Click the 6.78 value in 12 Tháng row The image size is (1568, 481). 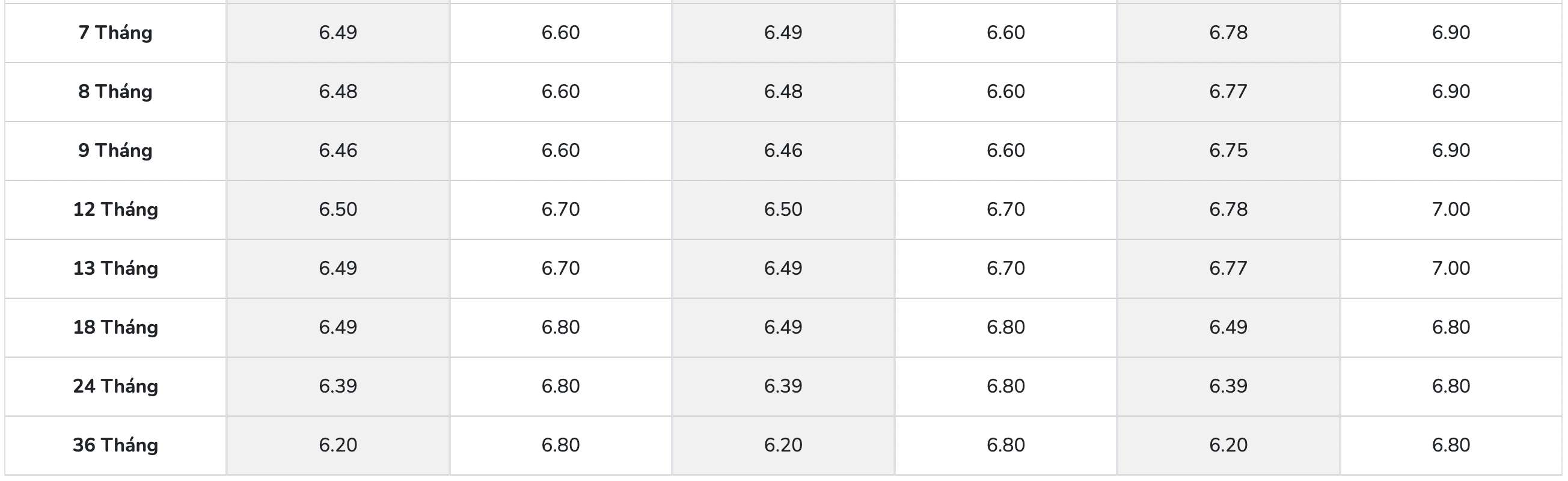tap(1228, 209)
